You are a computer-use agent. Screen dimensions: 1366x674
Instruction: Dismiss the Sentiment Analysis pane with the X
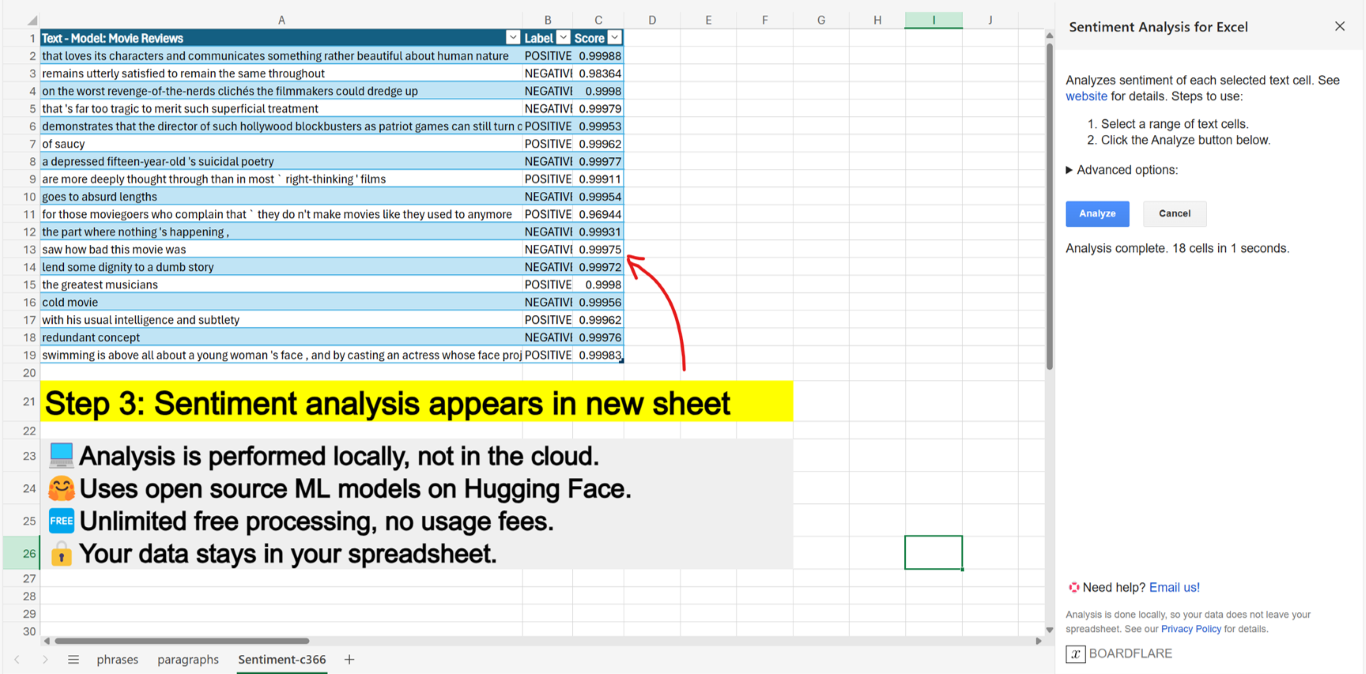click(1340, 27)
